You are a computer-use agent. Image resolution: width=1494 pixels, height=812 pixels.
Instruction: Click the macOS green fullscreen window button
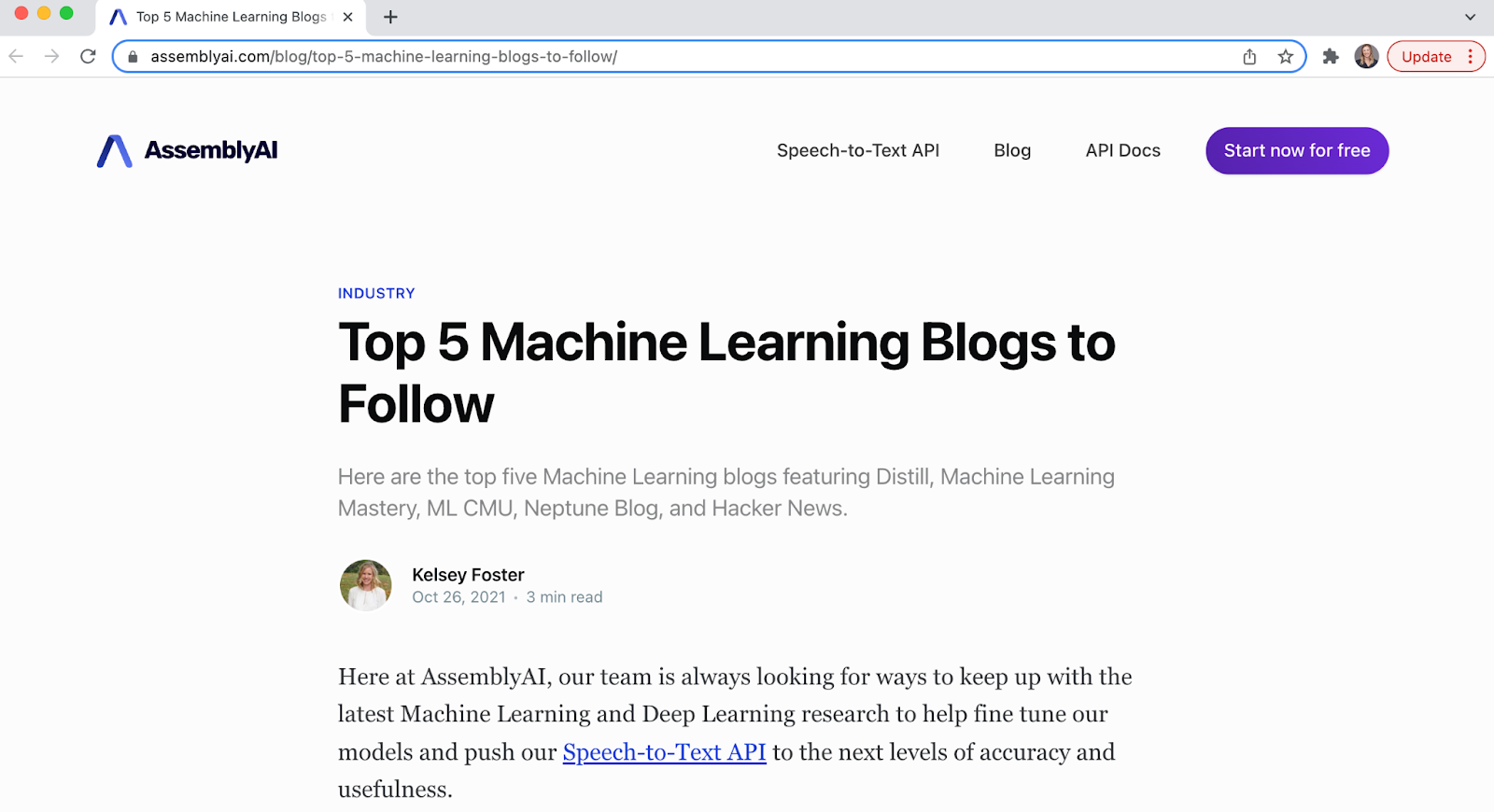coord(66,13)
